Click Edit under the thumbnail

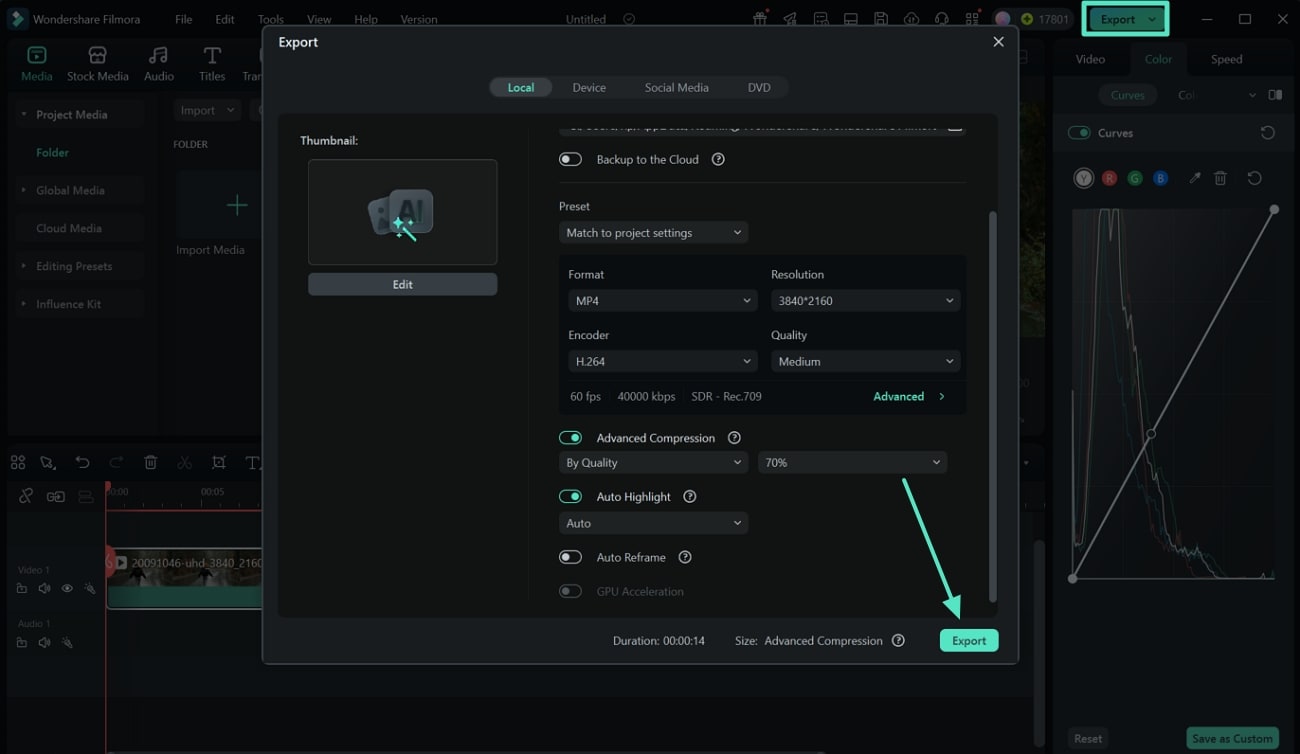tap(402, 285)
